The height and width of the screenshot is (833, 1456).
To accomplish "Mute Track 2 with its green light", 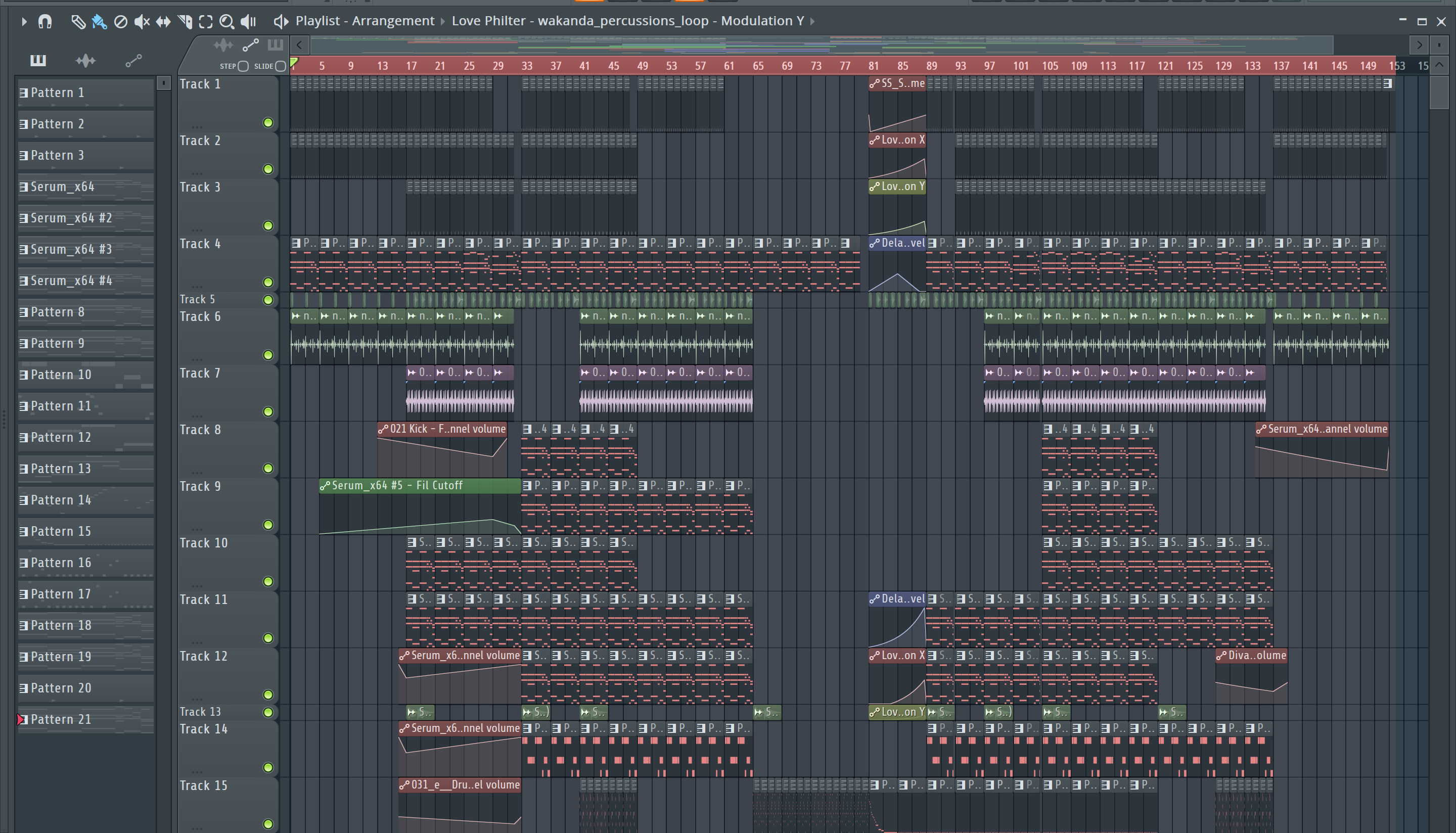I will tap(268, 169).
